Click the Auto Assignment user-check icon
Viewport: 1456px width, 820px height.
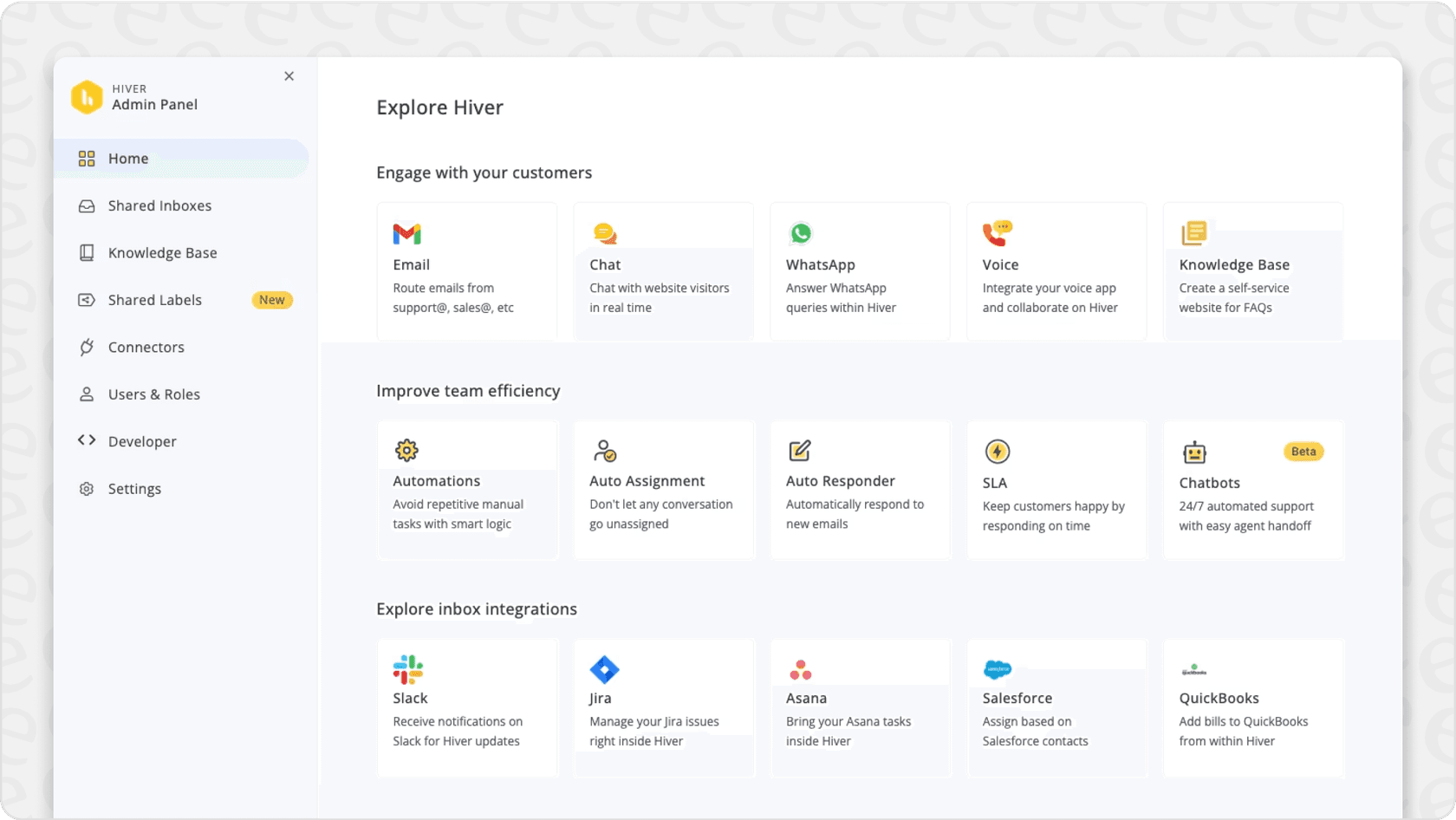click(605, 451)
